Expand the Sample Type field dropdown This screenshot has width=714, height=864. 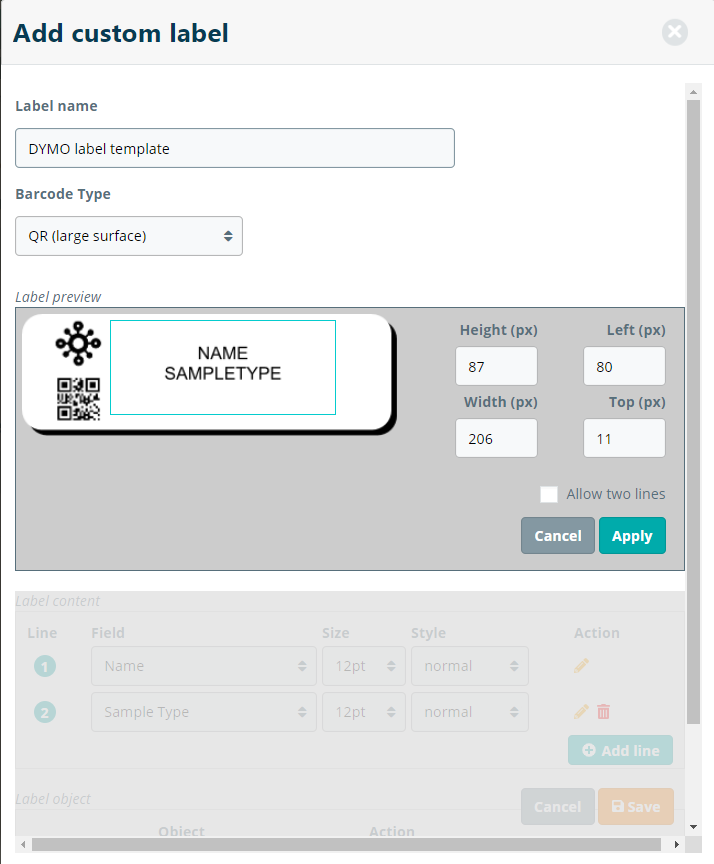tap(204, 712)
